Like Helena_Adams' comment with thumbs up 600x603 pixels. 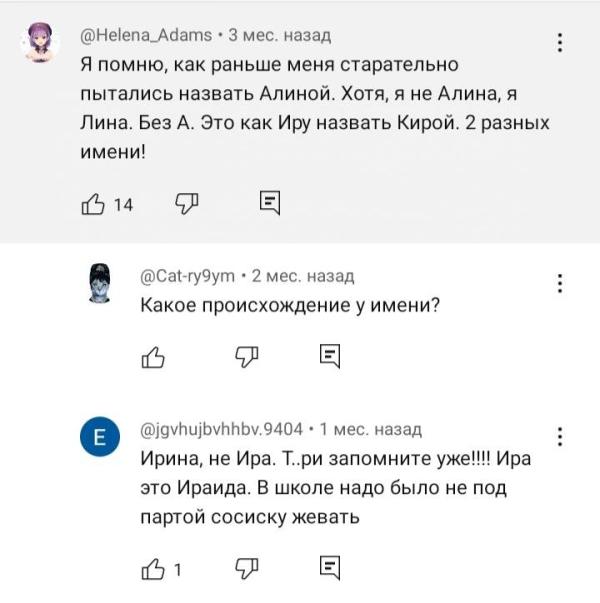[93, 204]
